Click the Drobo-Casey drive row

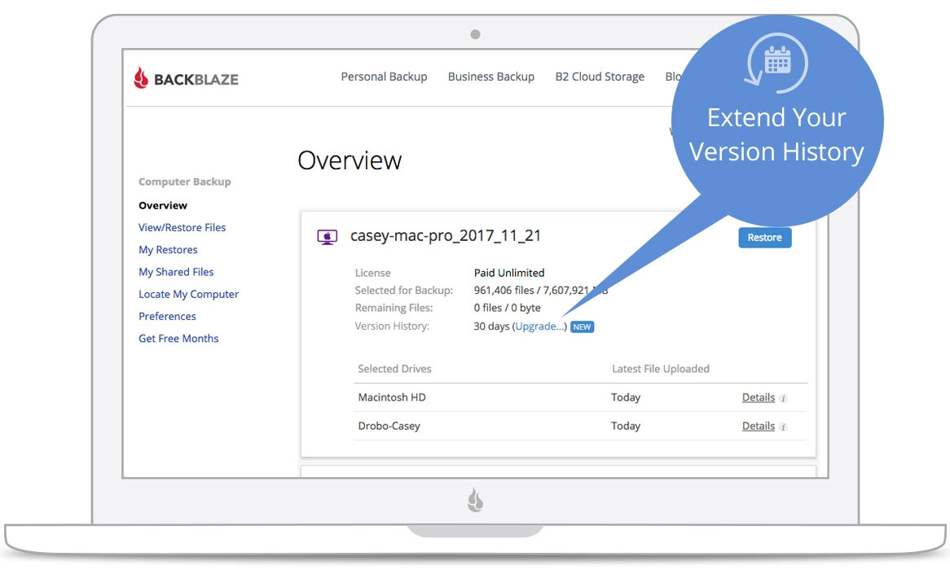point(580,426)
